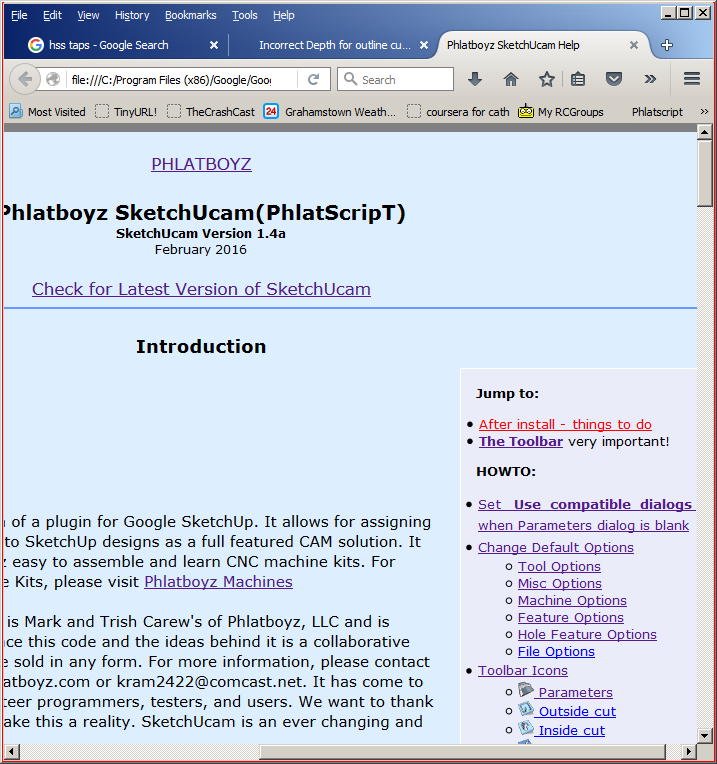Open the Bookmarks menu
The width and height of the screenshot is (717, 764).
190,15
